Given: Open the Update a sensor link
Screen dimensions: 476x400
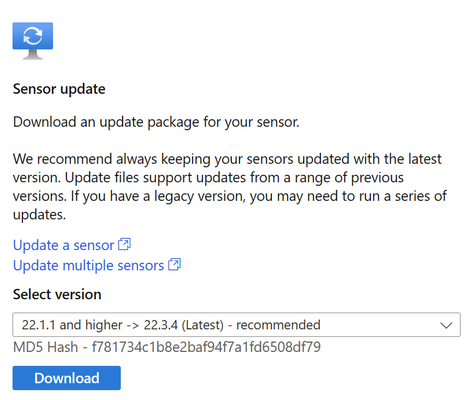Looking at the screenshot, I should [63, 245].
